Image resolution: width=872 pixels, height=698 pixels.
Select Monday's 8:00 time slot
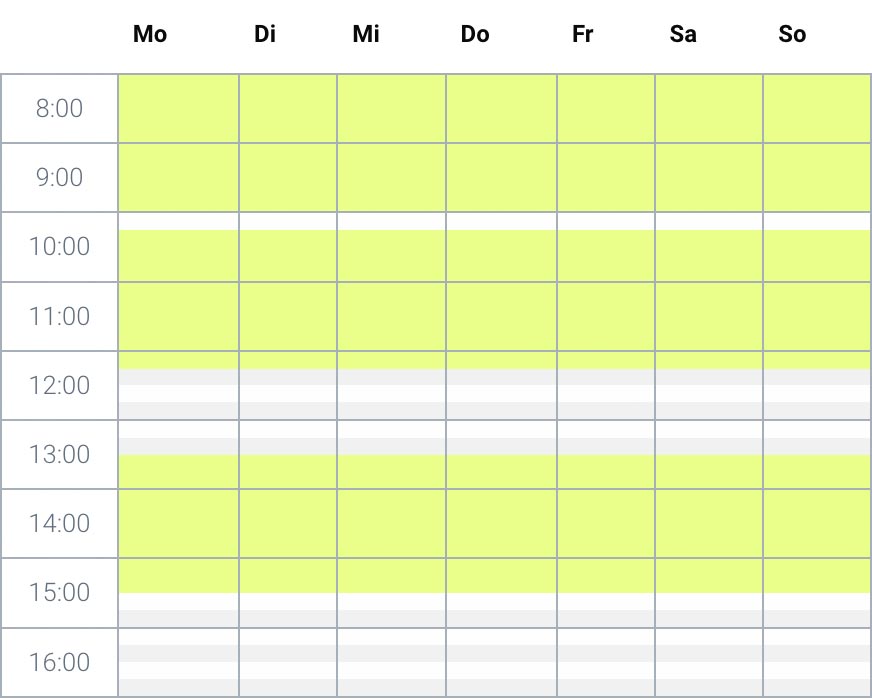178,108
